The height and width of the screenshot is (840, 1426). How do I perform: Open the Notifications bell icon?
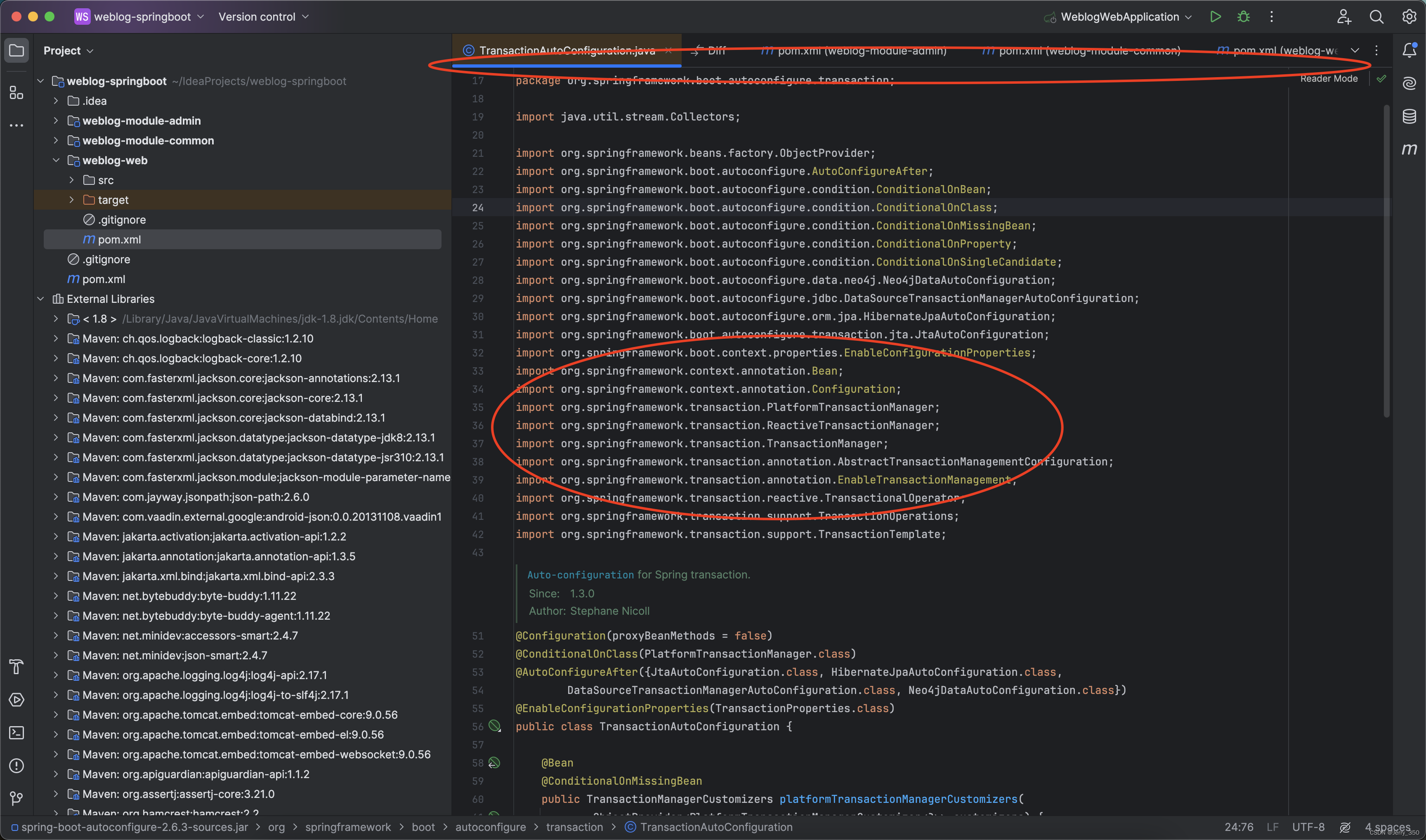[x=1409, y=50]
